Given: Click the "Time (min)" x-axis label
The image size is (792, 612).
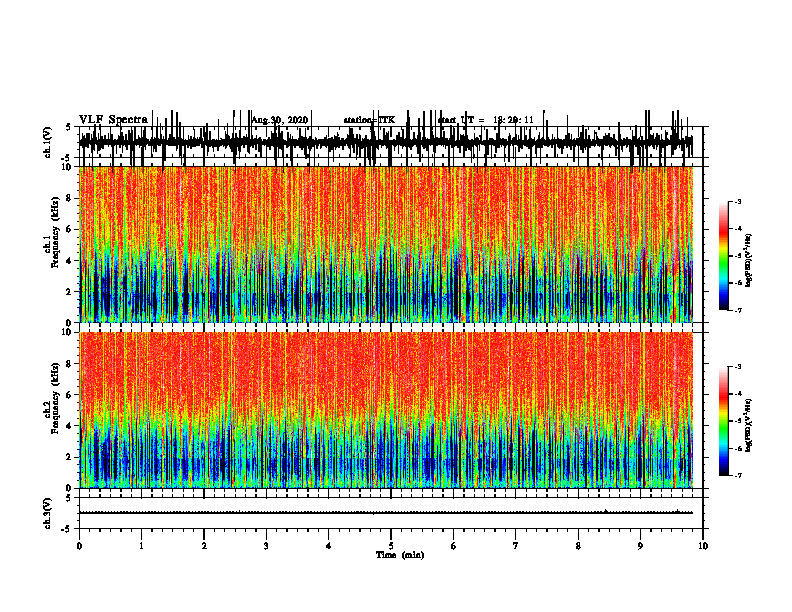Looking at the screenshot, I should (400, 555).
